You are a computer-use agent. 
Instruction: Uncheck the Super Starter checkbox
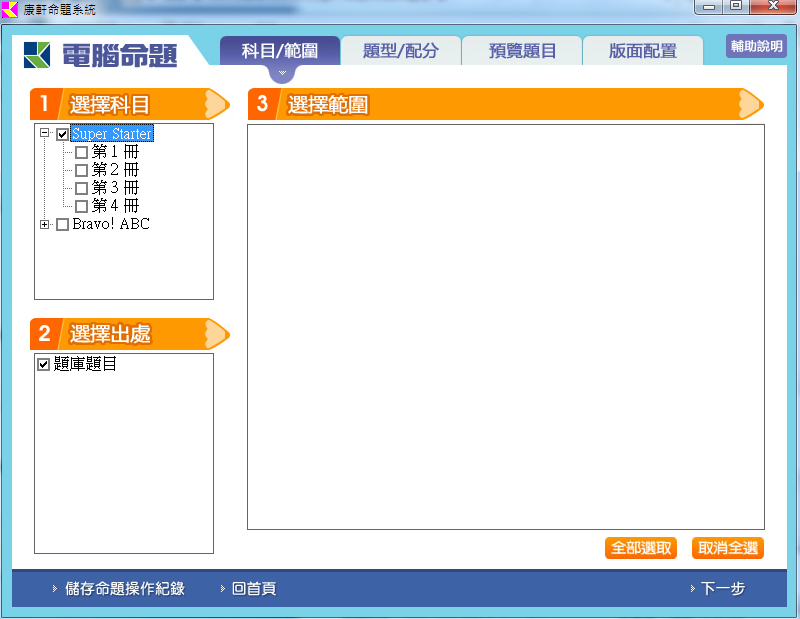62,134
